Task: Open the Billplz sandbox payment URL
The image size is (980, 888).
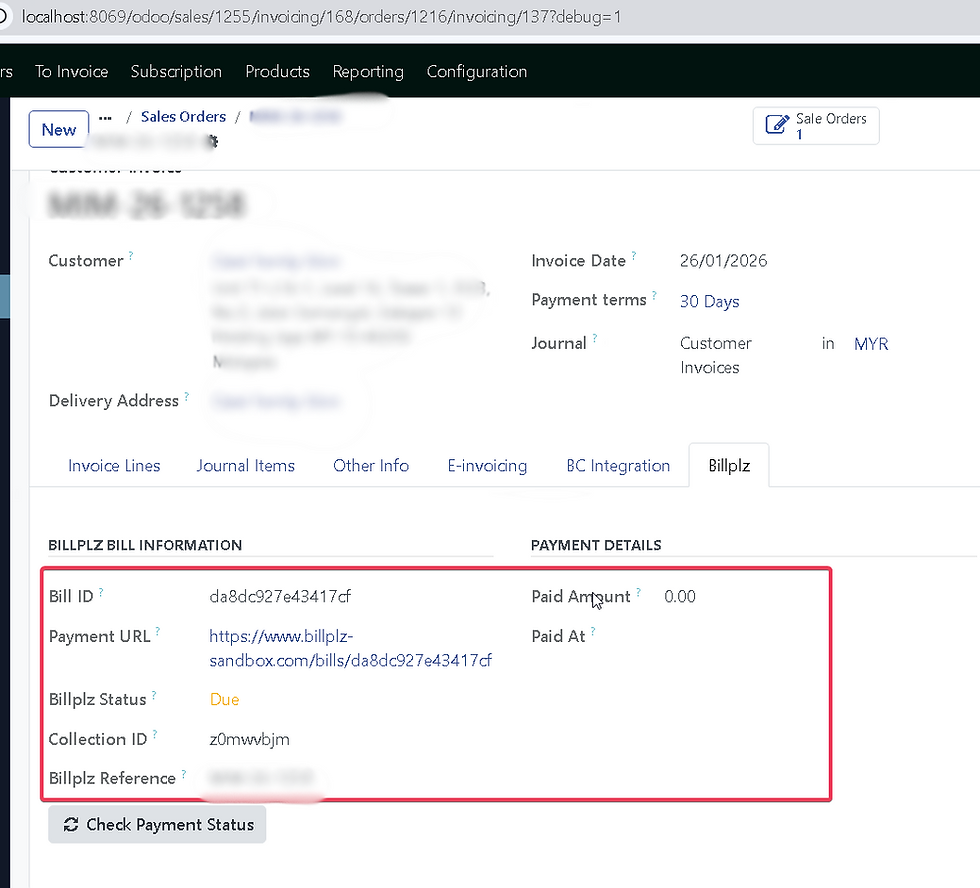Action: click(350, 648)
